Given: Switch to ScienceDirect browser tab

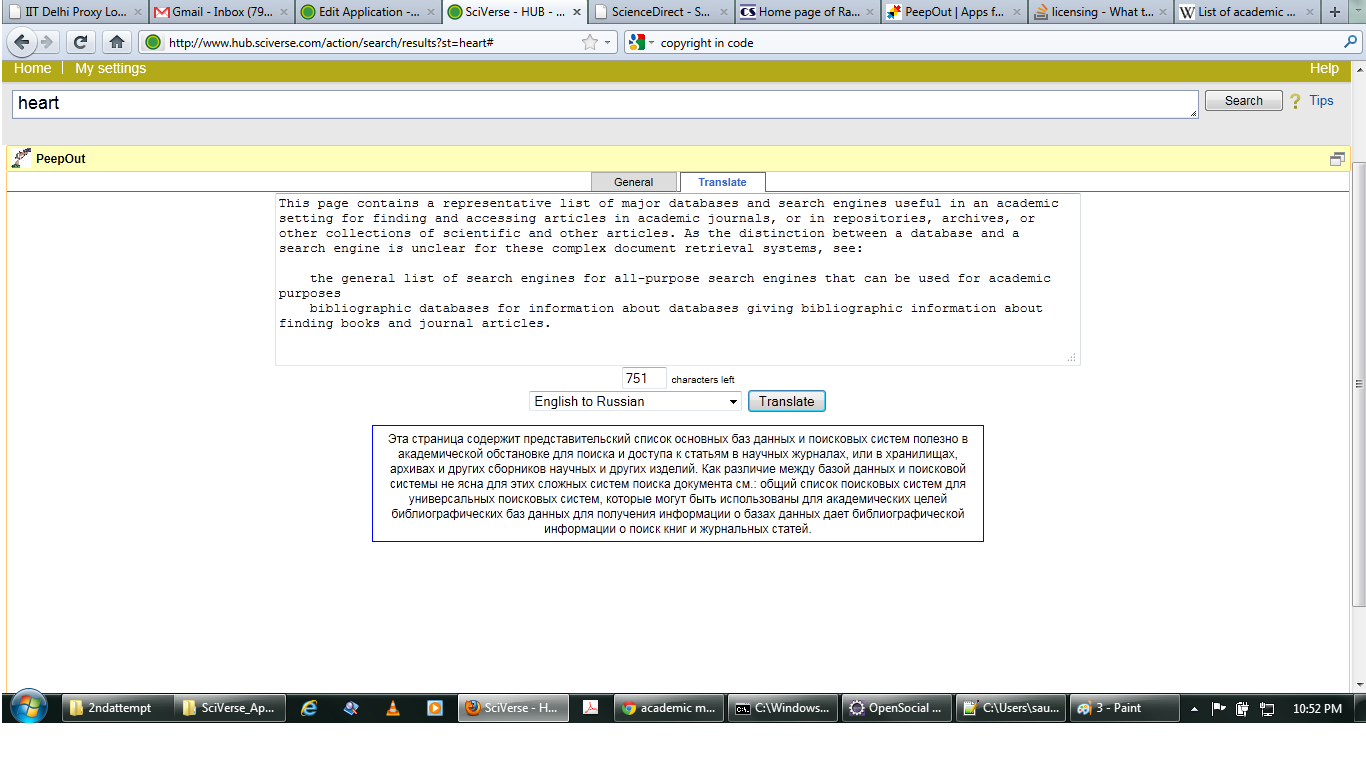Looking at the screenshot, I should (661, 12).
